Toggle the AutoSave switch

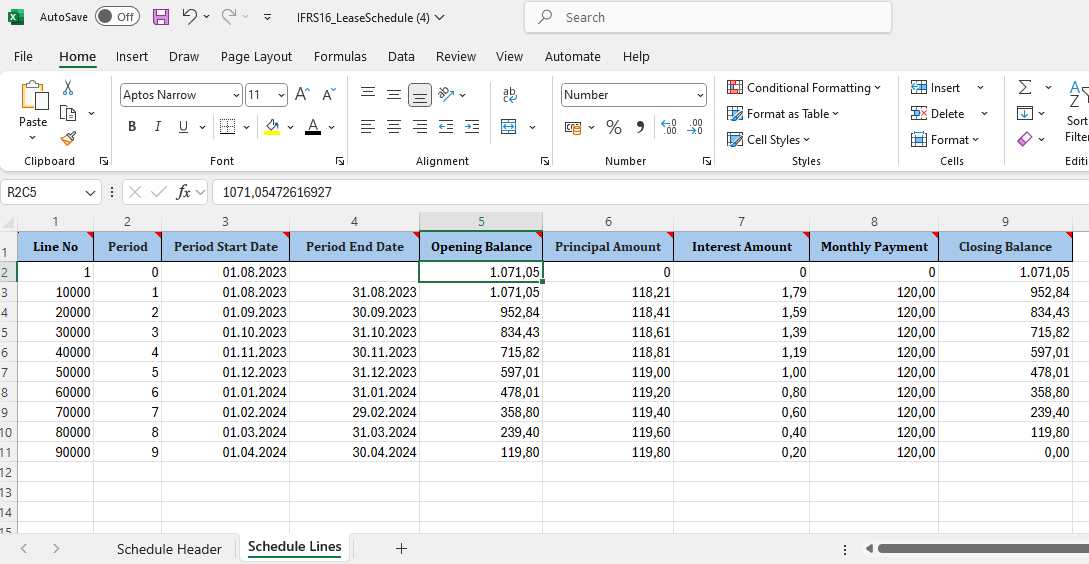point(117,17)
